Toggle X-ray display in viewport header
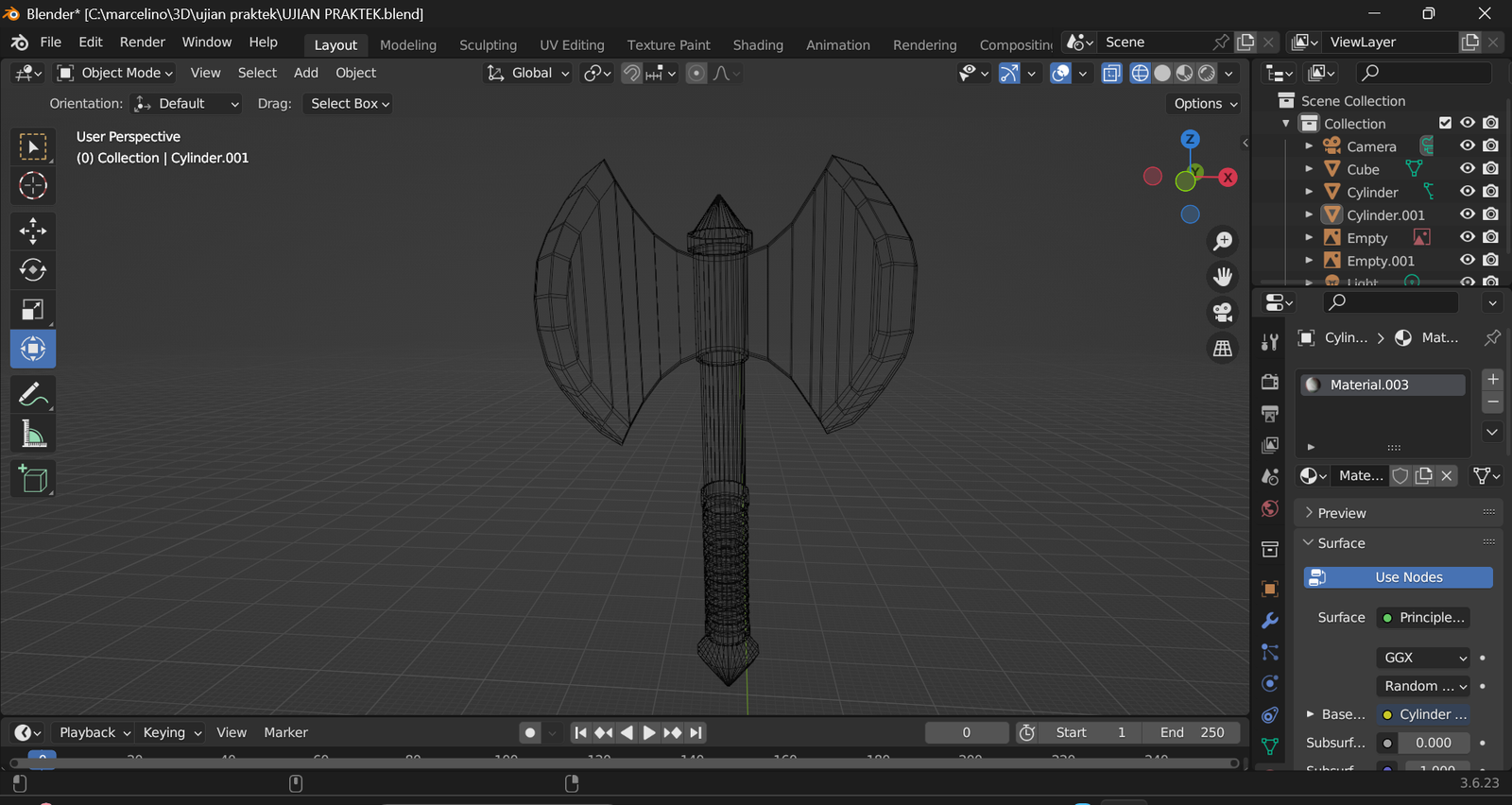Viewport: 1512px width, 805px height. pyautogui.click(x=1112, y=73)
